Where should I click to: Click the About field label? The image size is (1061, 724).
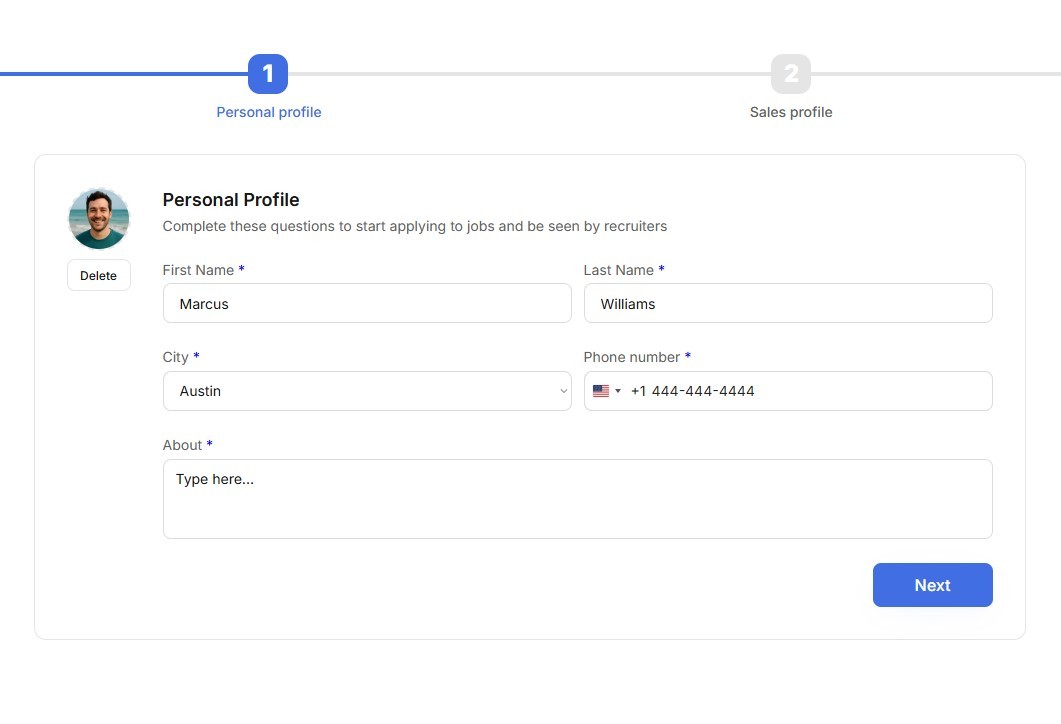(x=182, y=445)
